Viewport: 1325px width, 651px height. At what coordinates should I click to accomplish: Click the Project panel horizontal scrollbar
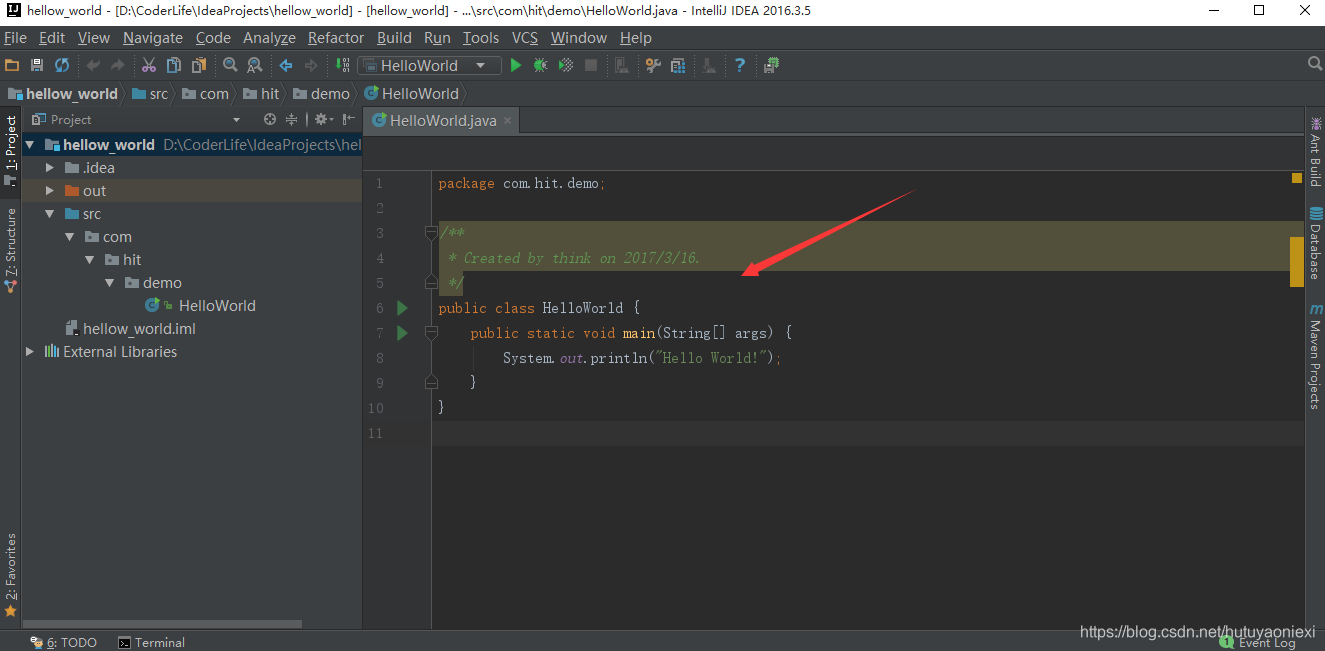pyautogui.click(x=162, y=624)
